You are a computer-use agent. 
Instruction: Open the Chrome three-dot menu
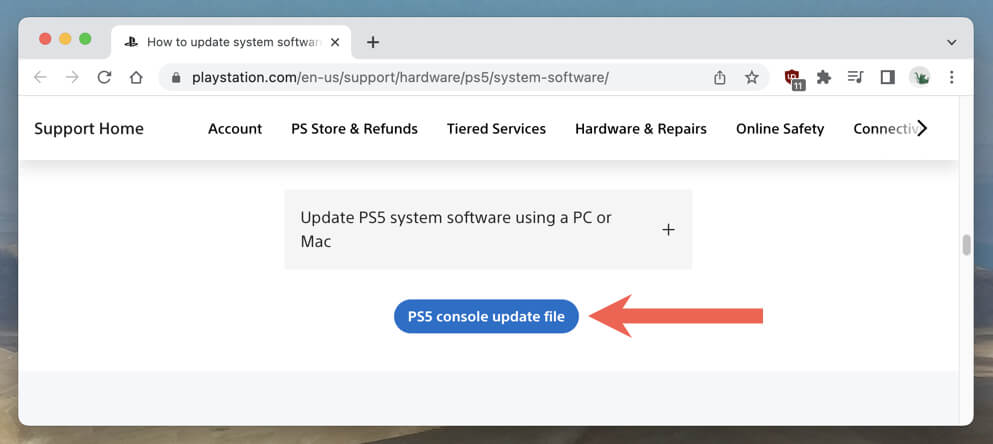tap(951, 77)
